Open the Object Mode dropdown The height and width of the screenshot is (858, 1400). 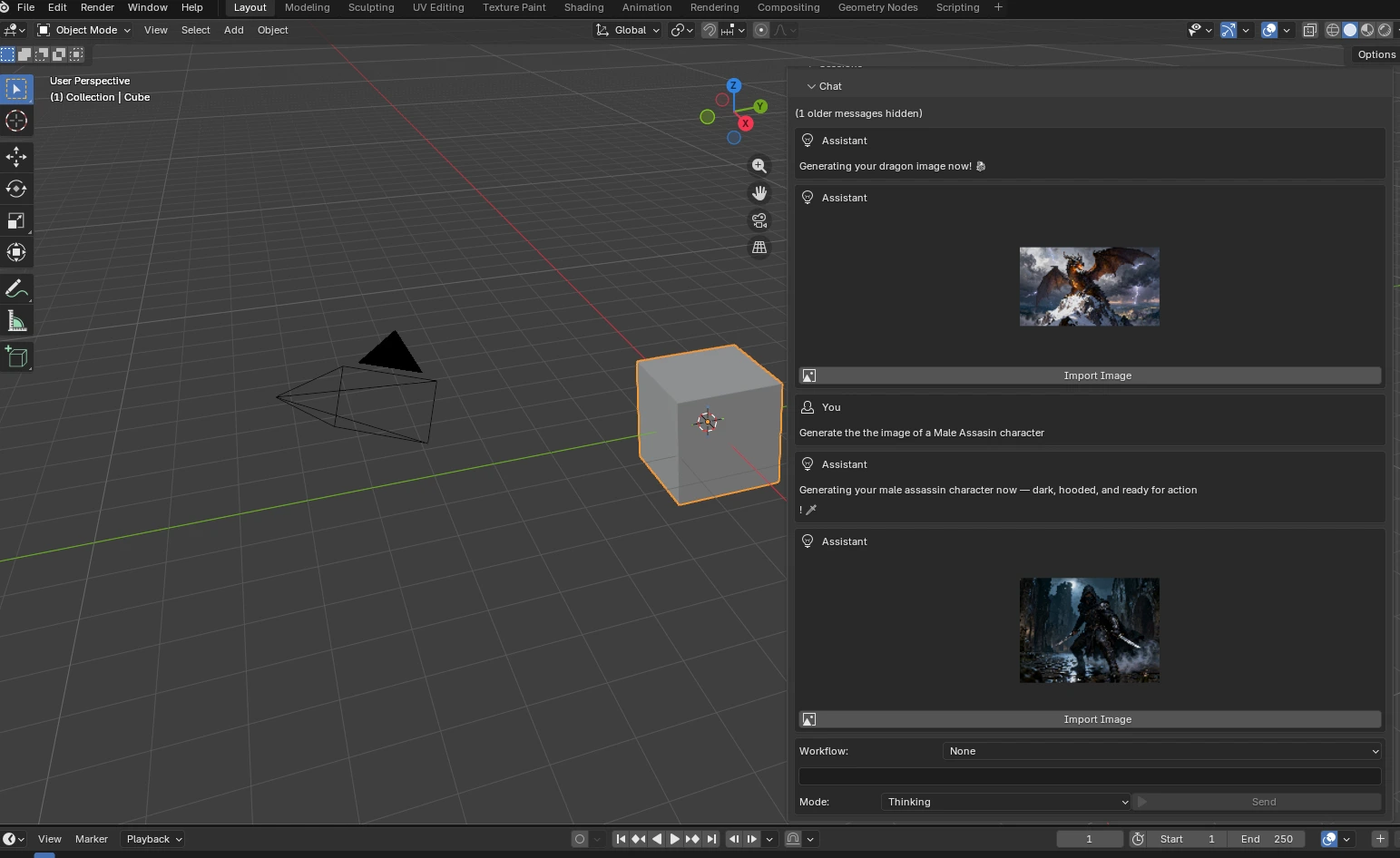pyautogui.click(x=83, y=30)
